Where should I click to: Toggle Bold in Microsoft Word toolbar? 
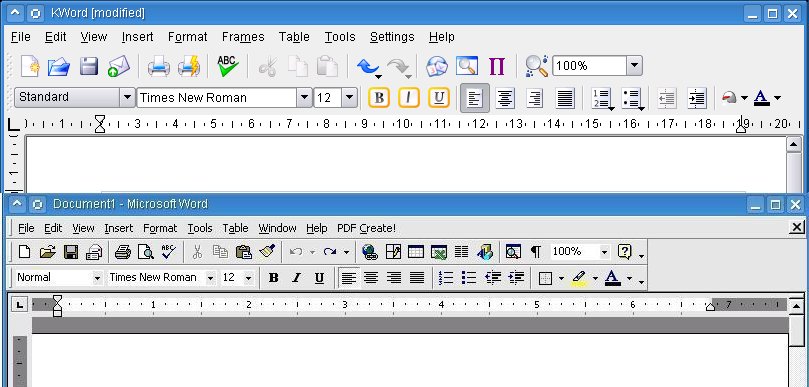click(x=273, y=278)
